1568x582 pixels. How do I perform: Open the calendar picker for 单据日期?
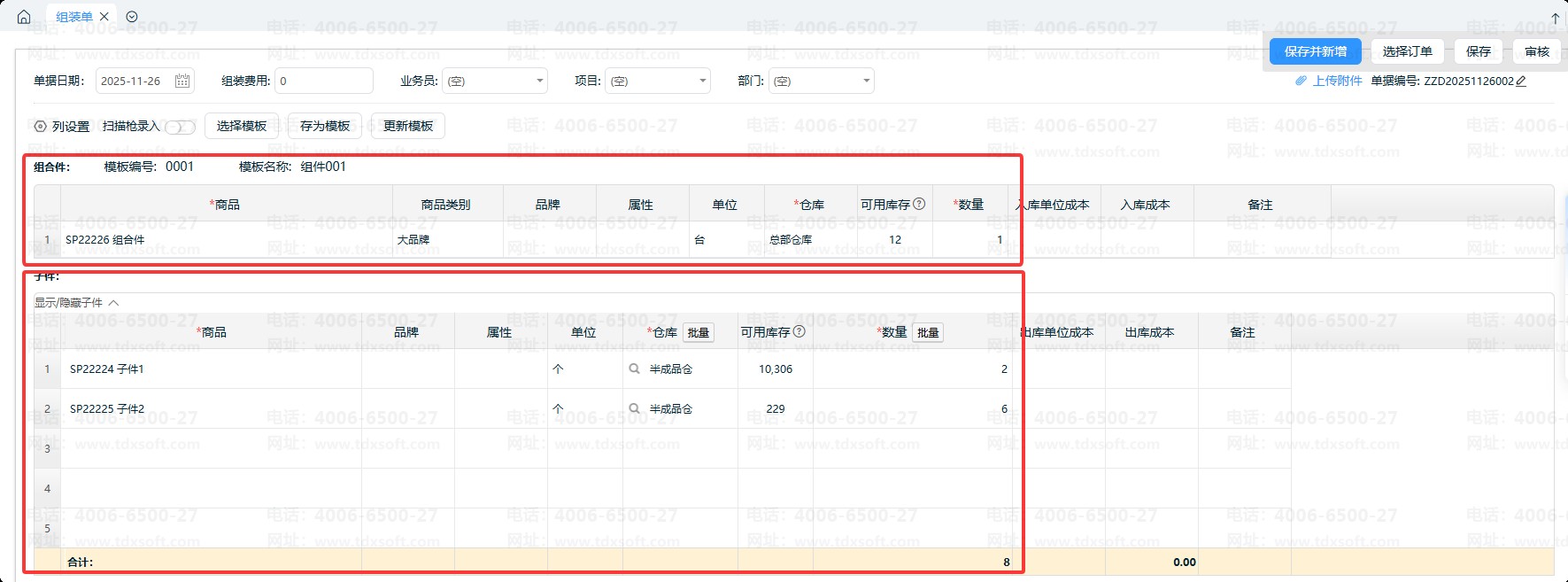click(x=182, y=81)
